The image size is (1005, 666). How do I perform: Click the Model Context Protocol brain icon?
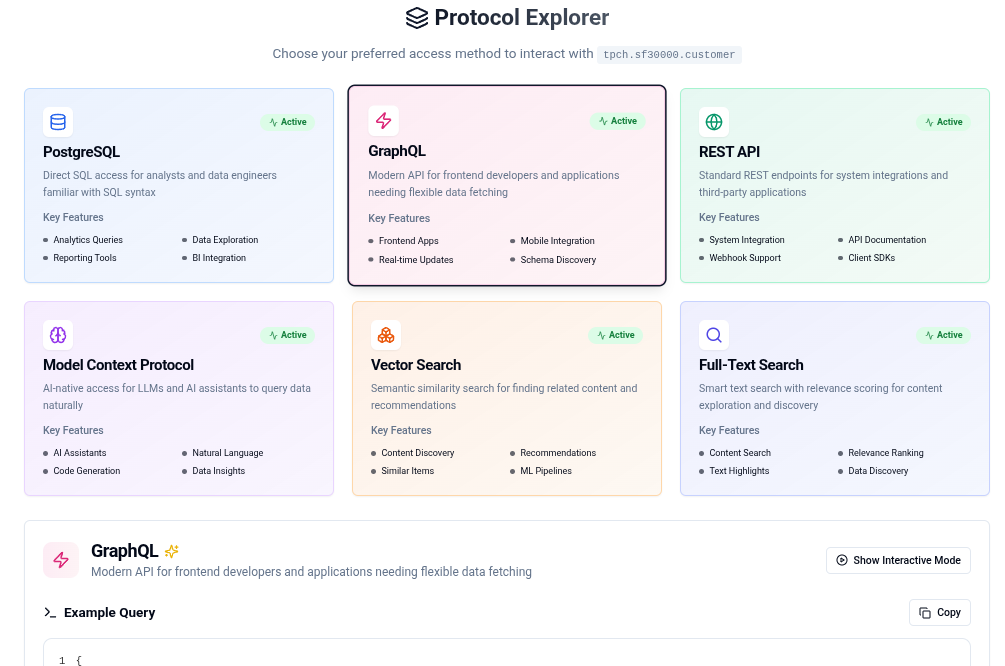[x=58, y=335]
